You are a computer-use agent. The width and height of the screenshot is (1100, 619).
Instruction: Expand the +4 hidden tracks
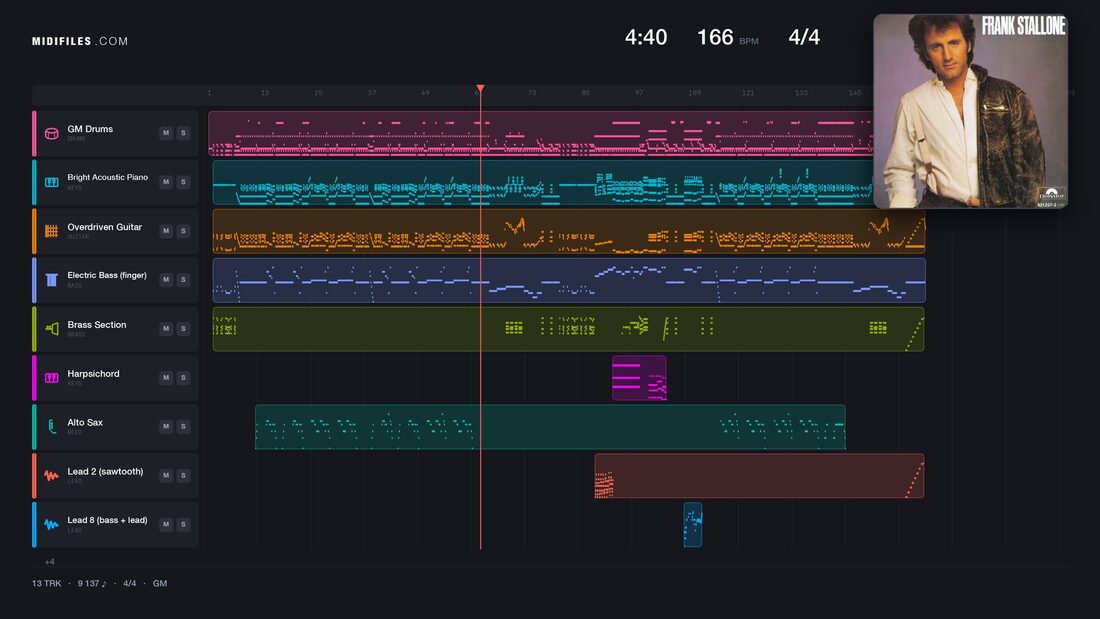(49, 561)
